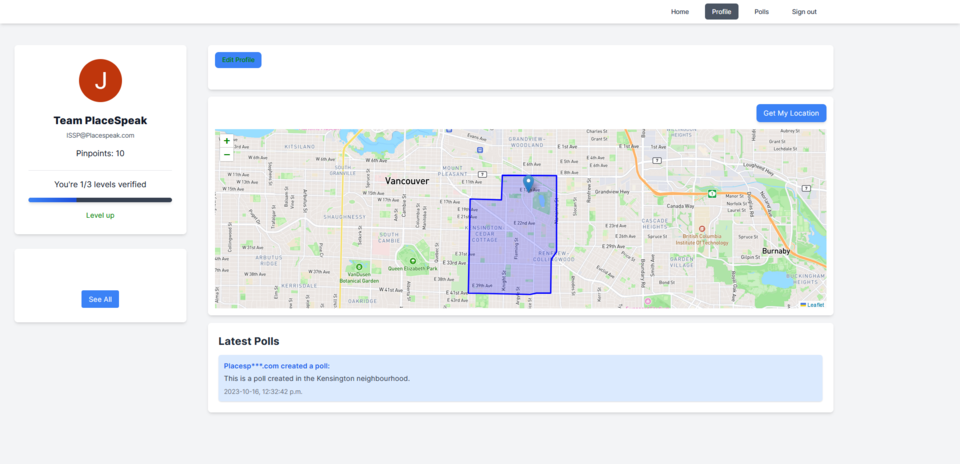Screen dimensions: 960x464
Task: Click the Level up link
Action: pyautogui.click(x=100, y=215)
